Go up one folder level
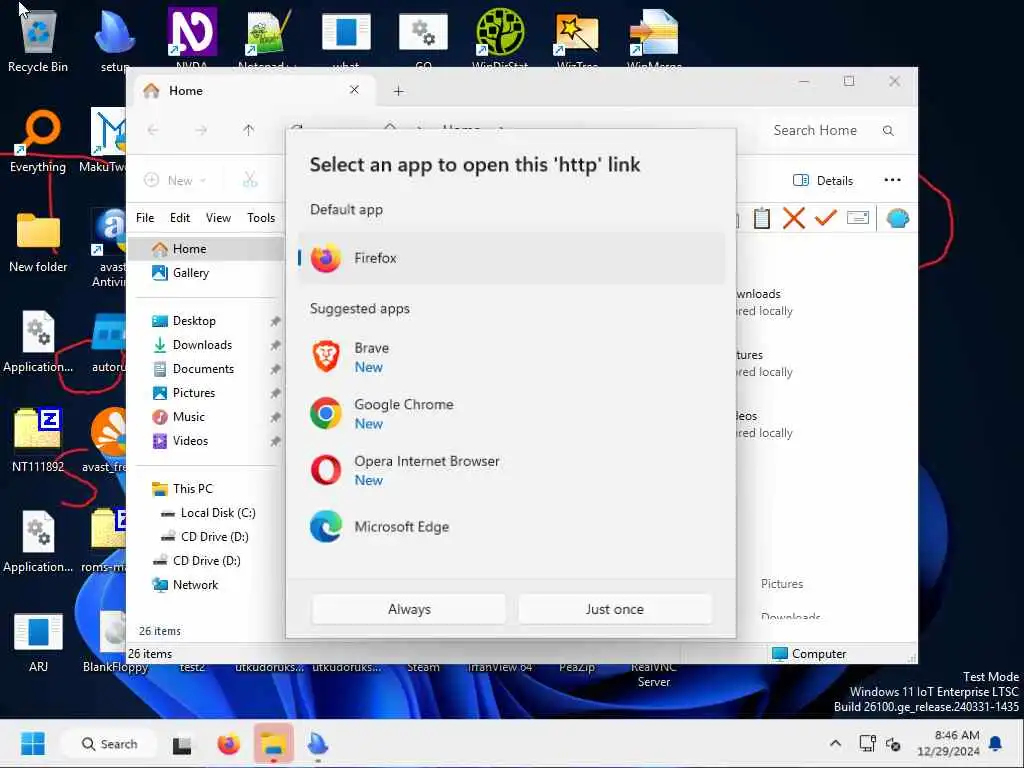Screen dimensions: 1024x768 (x=248, y=130)
